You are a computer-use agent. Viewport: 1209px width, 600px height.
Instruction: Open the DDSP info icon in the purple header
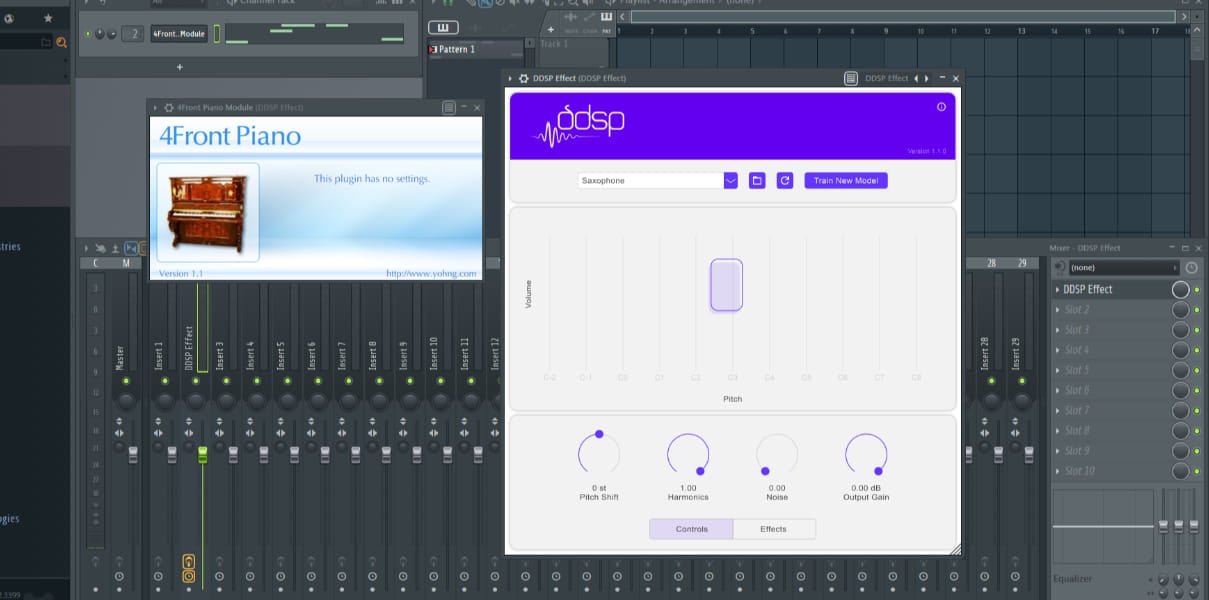click(941, 107)
